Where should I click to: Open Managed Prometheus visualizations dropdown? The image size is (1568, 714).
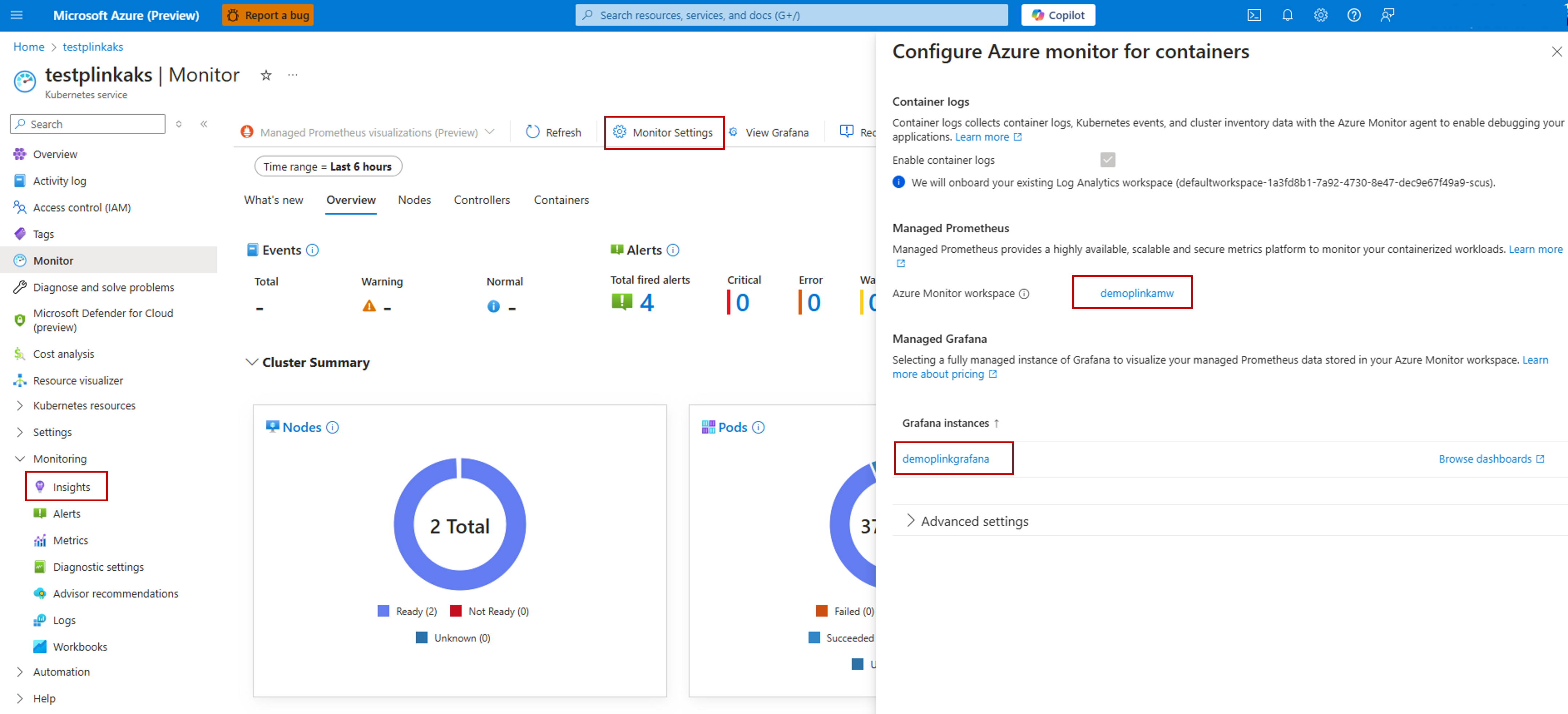pos(369,133)
